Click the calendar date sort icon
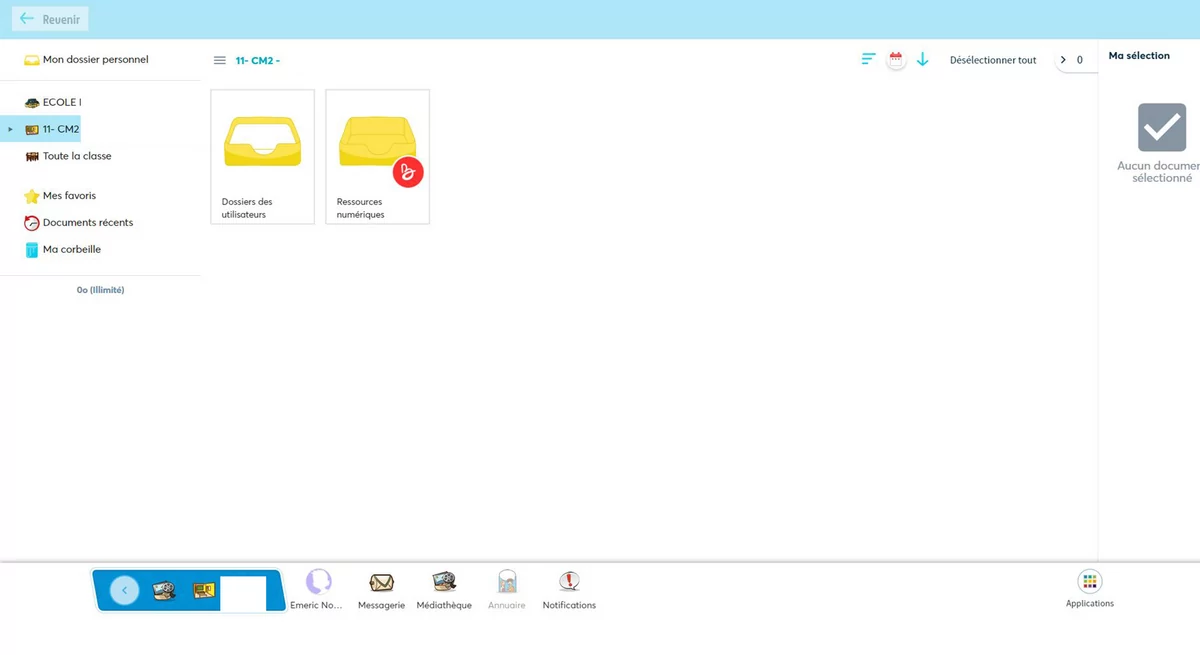This screenshot has height=655, width=1200. click(x=896, y=60)
